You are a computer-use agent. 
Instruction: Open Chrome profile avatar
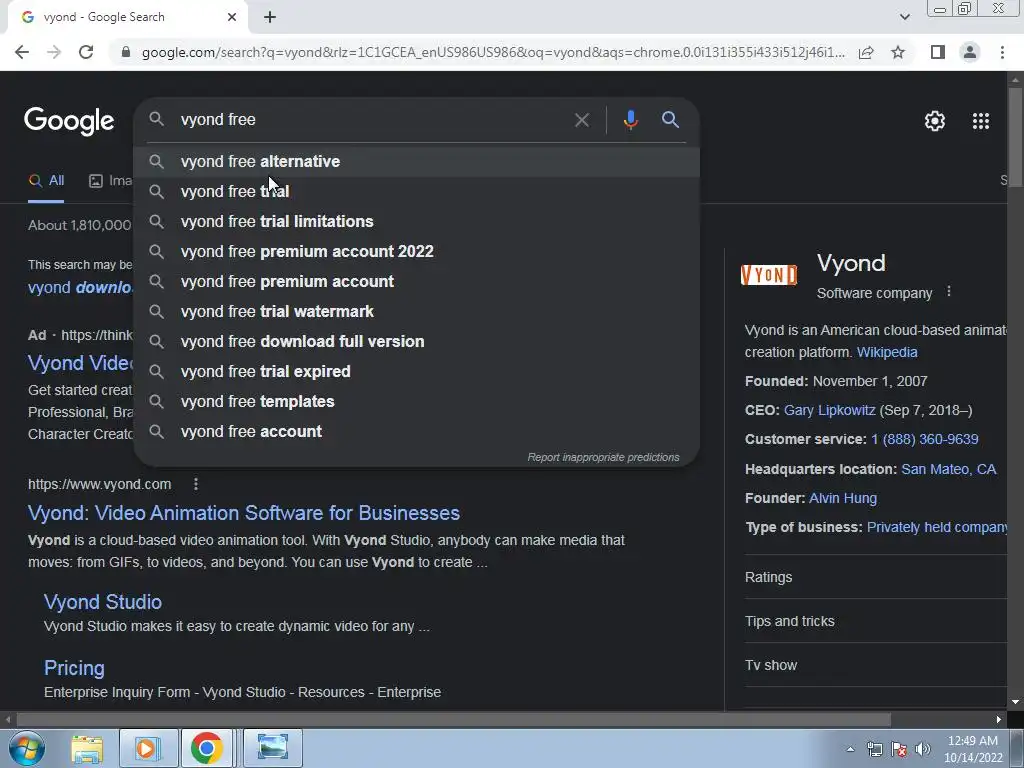970,52
